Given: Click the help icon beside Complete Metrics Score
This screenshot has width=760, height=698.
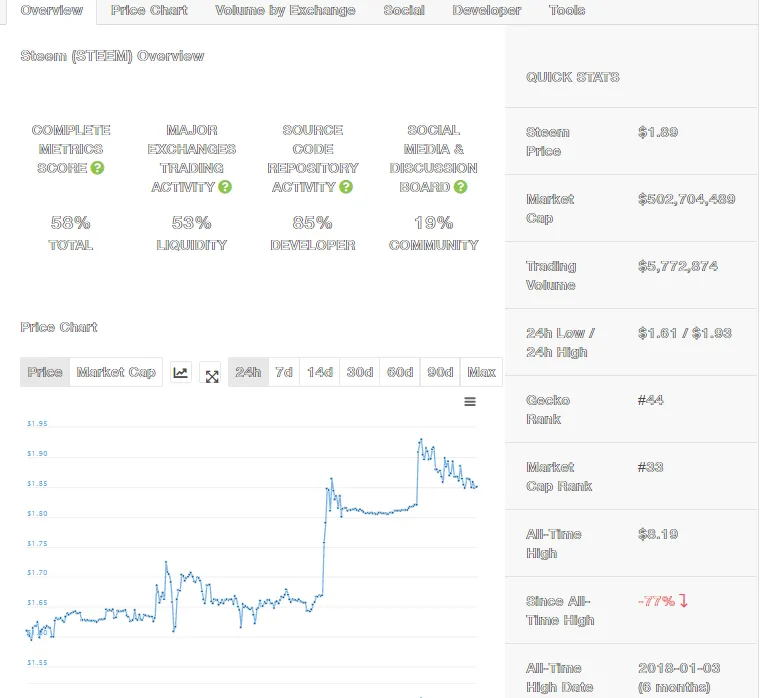Looking at the screenshot, I should tap(97, 168).
